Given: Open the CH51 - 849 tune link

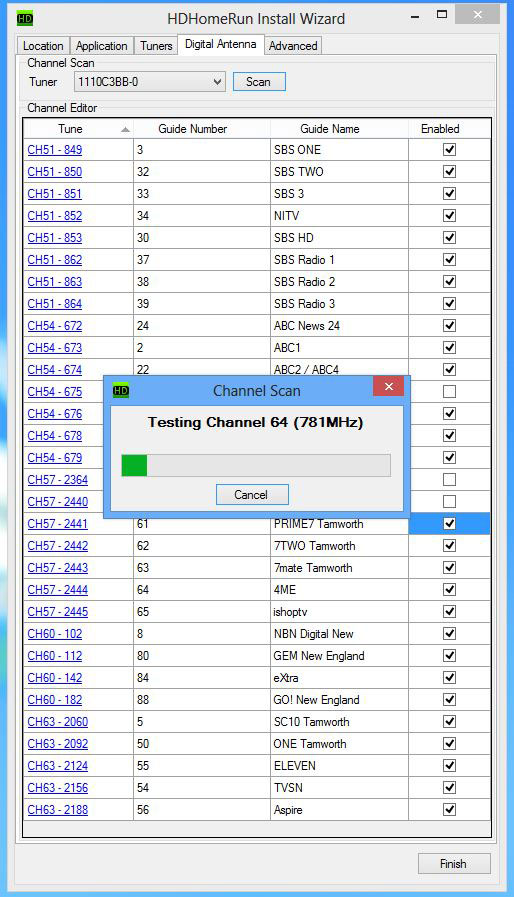Looking at the screenshot, I should tap(55, 150).
